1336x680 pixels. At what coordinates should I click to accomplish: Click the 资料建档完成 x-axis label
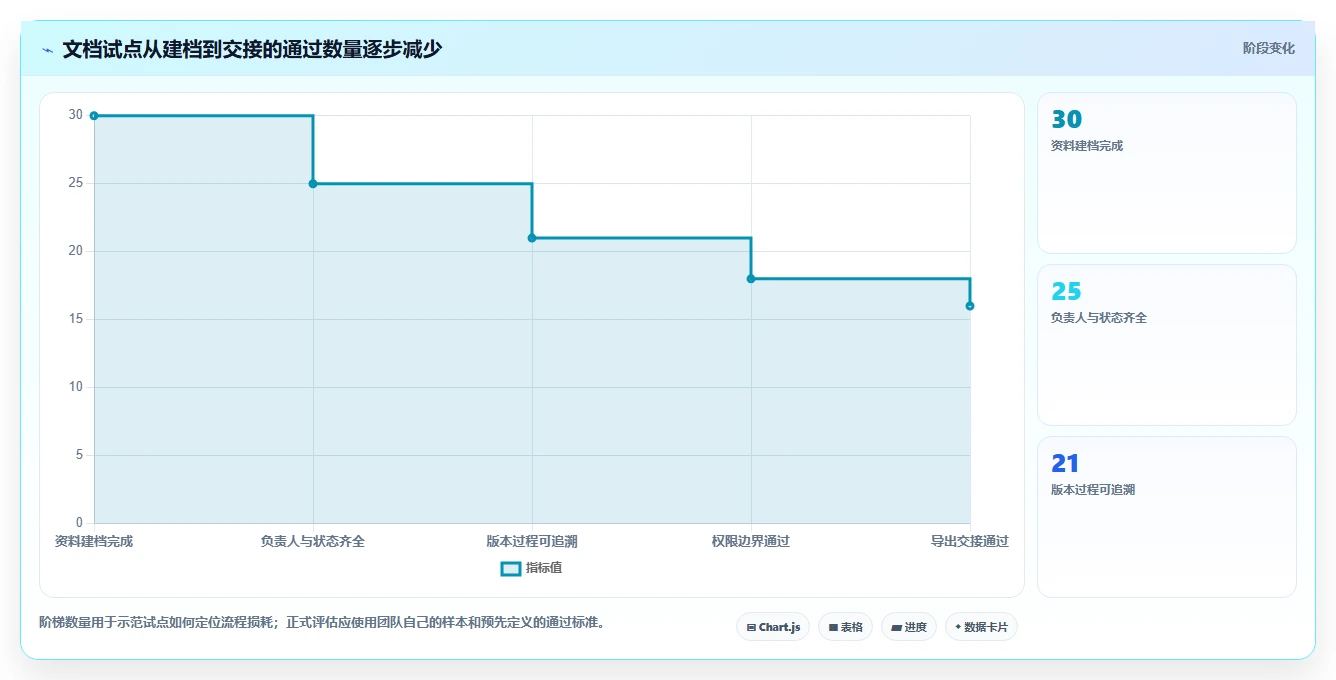94,541
